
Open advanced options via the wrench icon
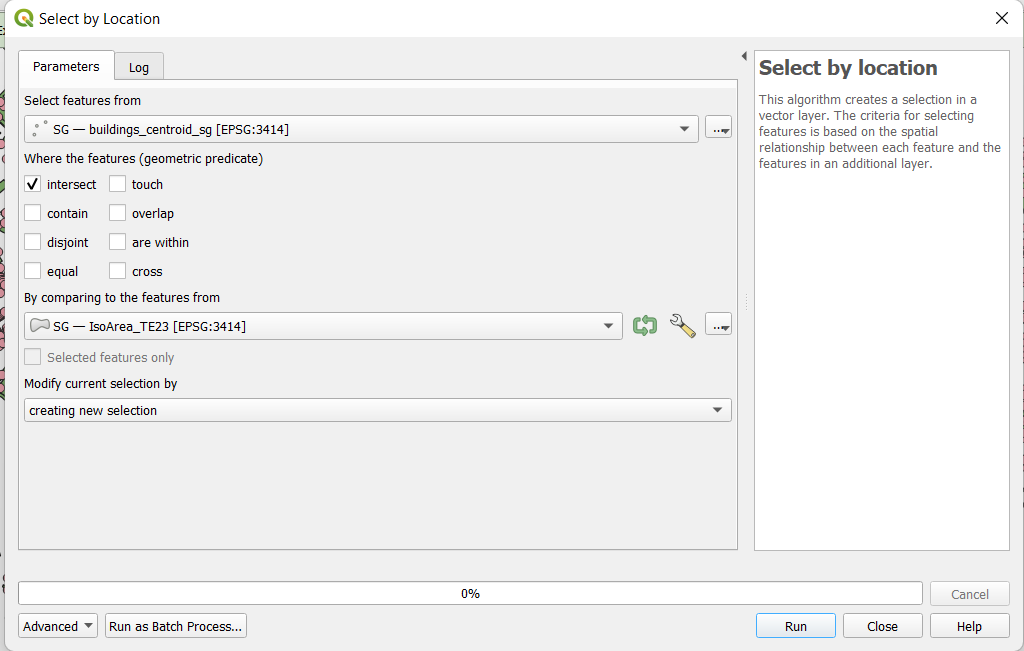click(682, 326)
